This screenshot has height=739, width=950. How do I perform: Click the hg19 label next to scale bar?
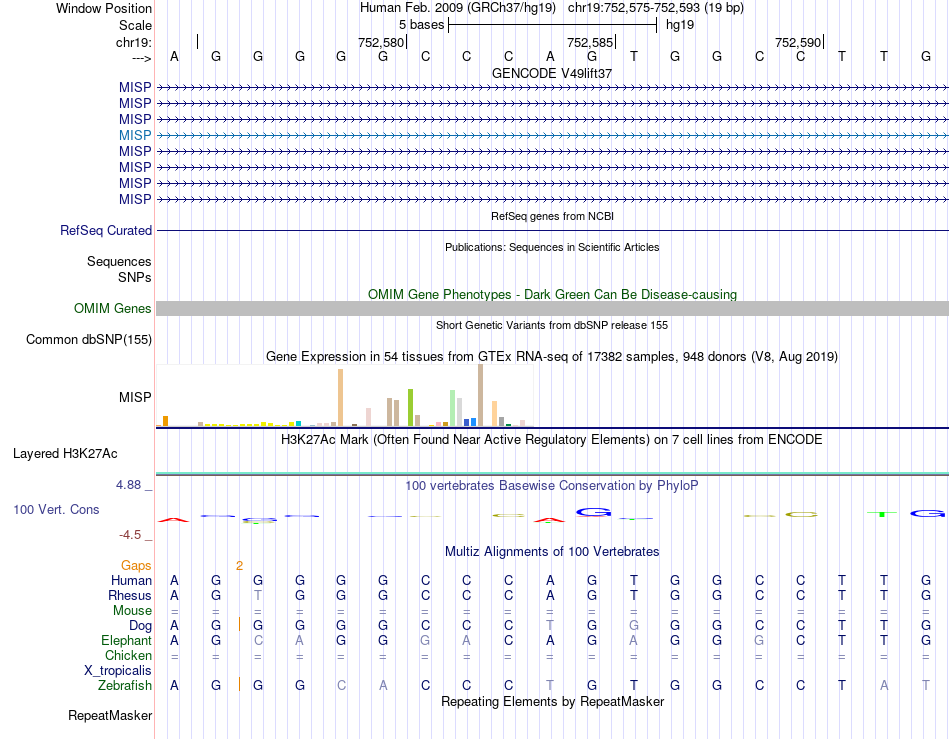pyautogui.click(x=680, y=25)
